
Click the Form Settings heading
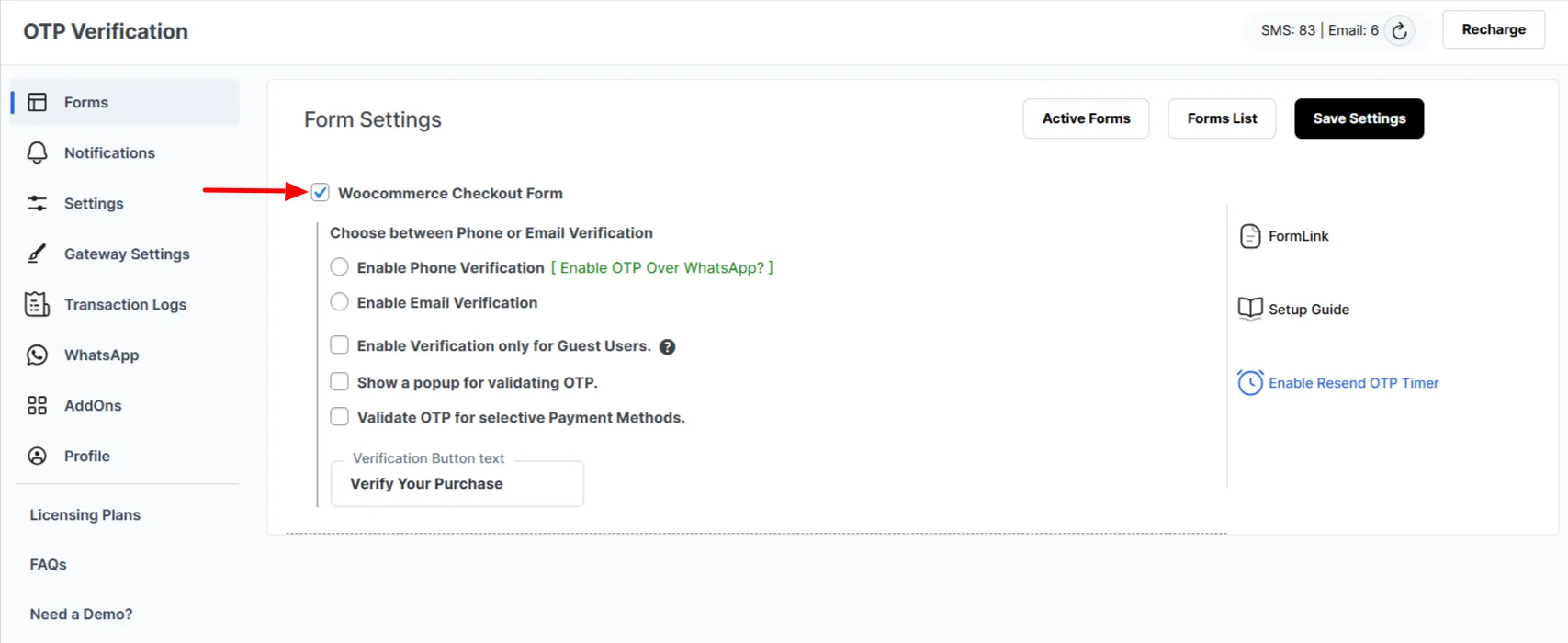[373, 119]
